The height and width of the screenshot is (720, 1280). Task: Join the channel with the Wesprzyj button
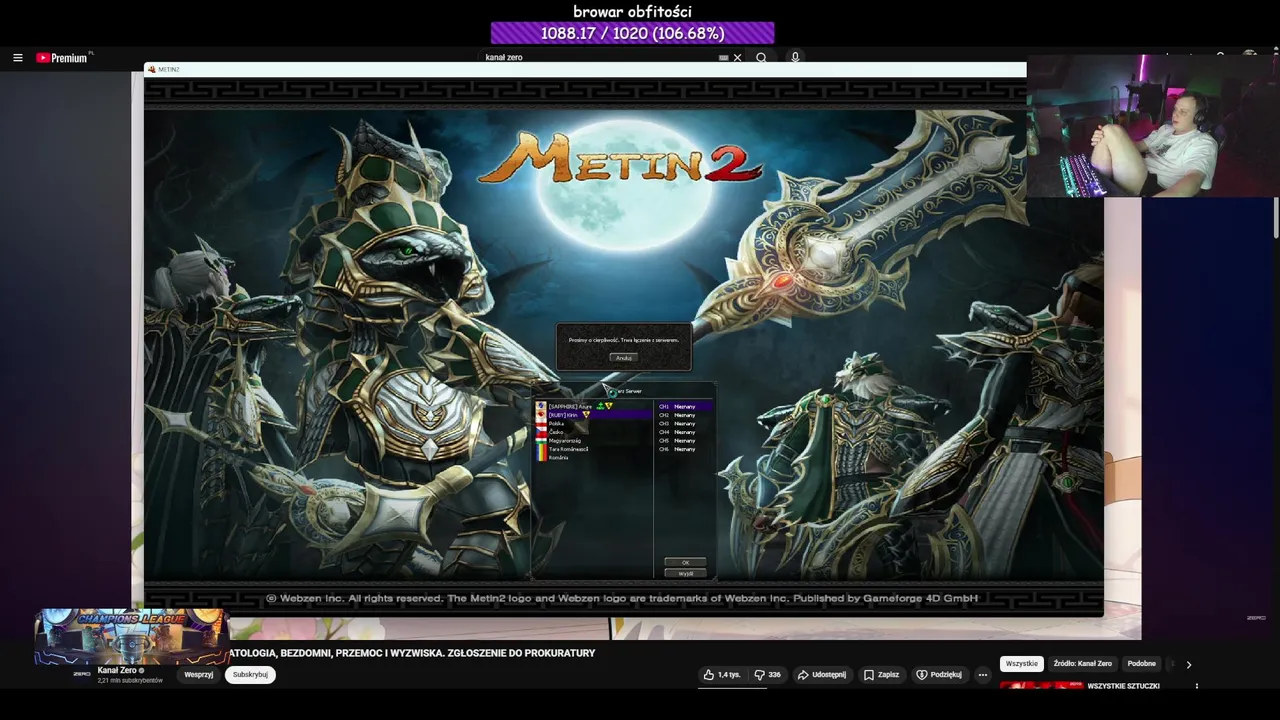coord(198,675)
